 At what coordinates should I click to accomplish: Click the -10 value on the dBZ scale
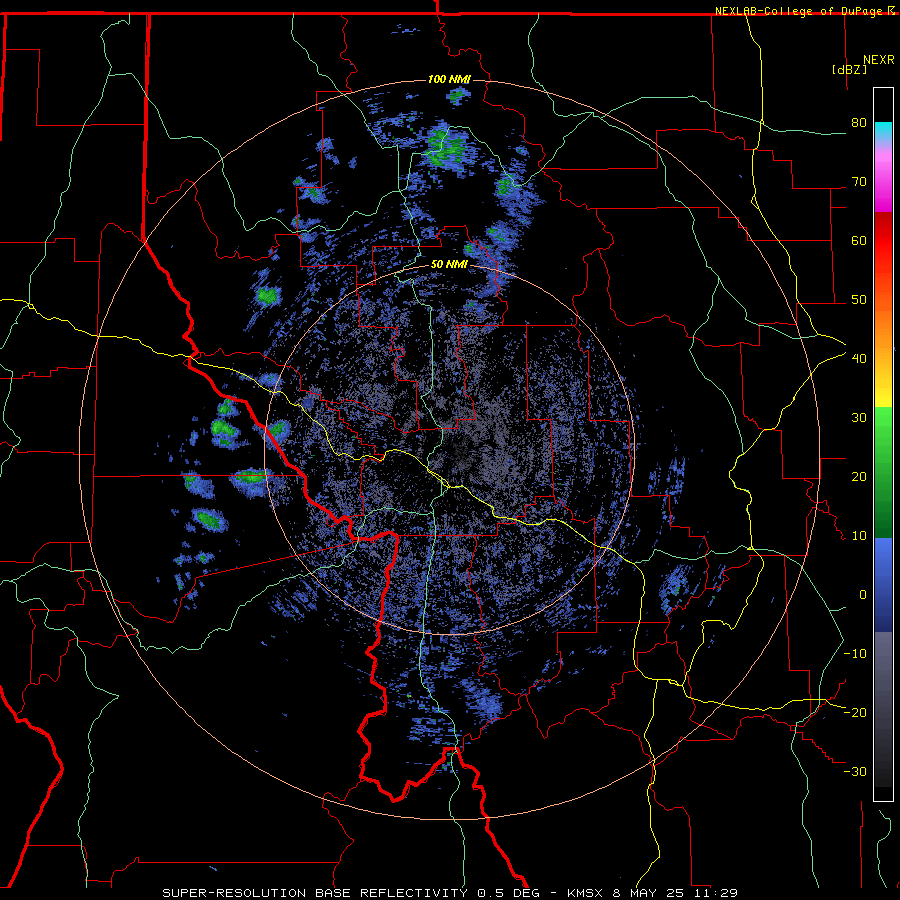855,654
